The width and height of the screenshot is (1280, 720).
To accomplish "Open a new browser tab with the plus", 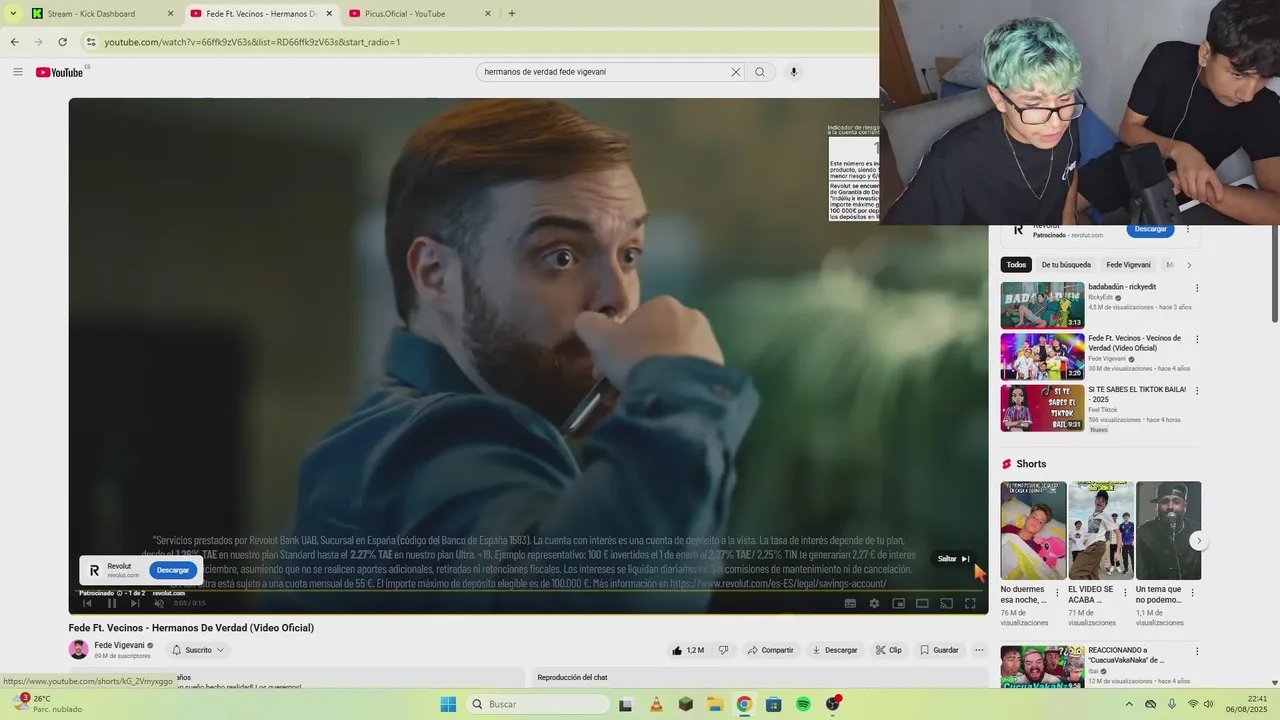I will pyautogui.click(x=512, y=13).
